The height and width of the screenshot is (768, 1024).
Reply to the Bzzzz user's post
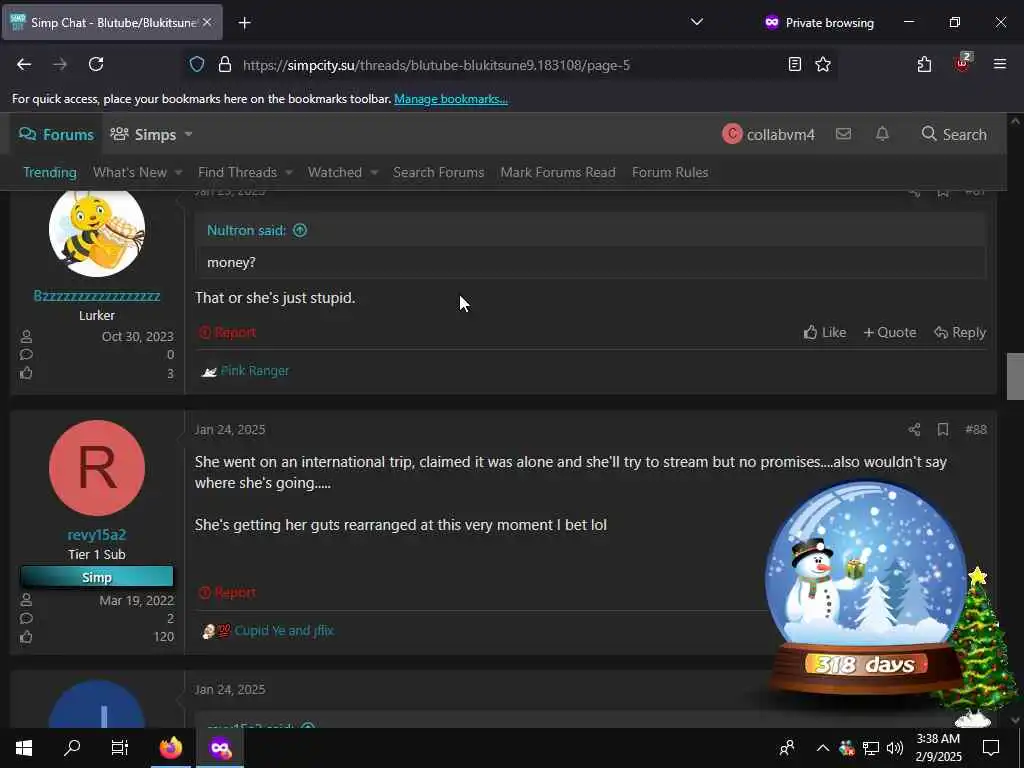960,332
